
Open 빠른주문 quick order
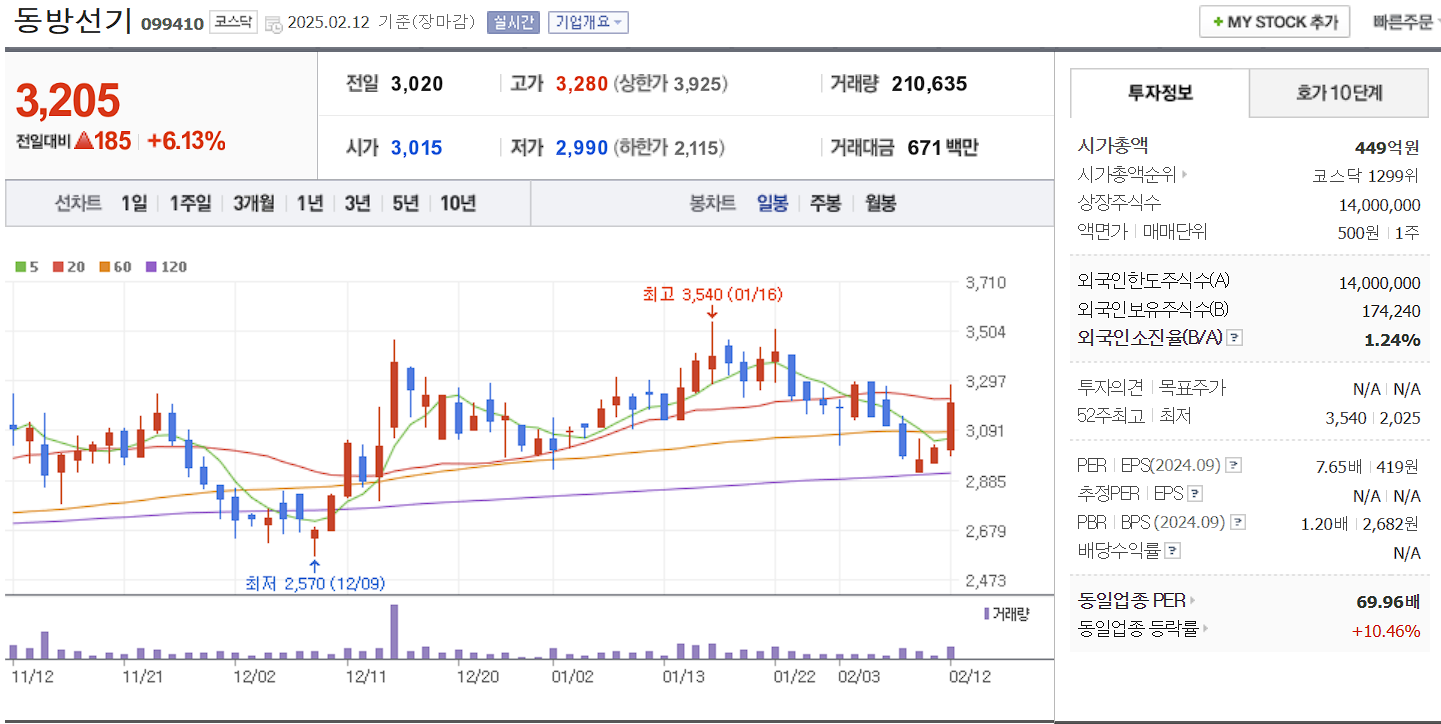(1407, 21)
